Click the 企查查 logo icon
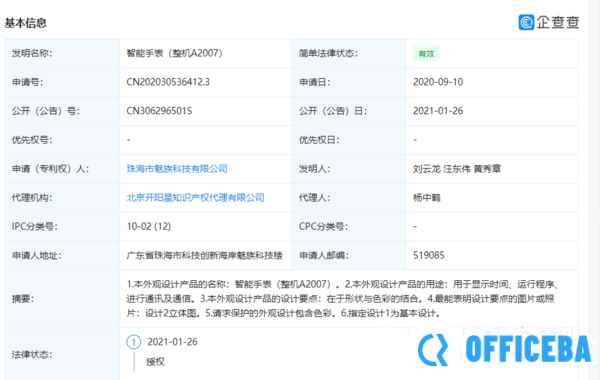This screenshot has width=600, height=380. [x=526, y=22]
